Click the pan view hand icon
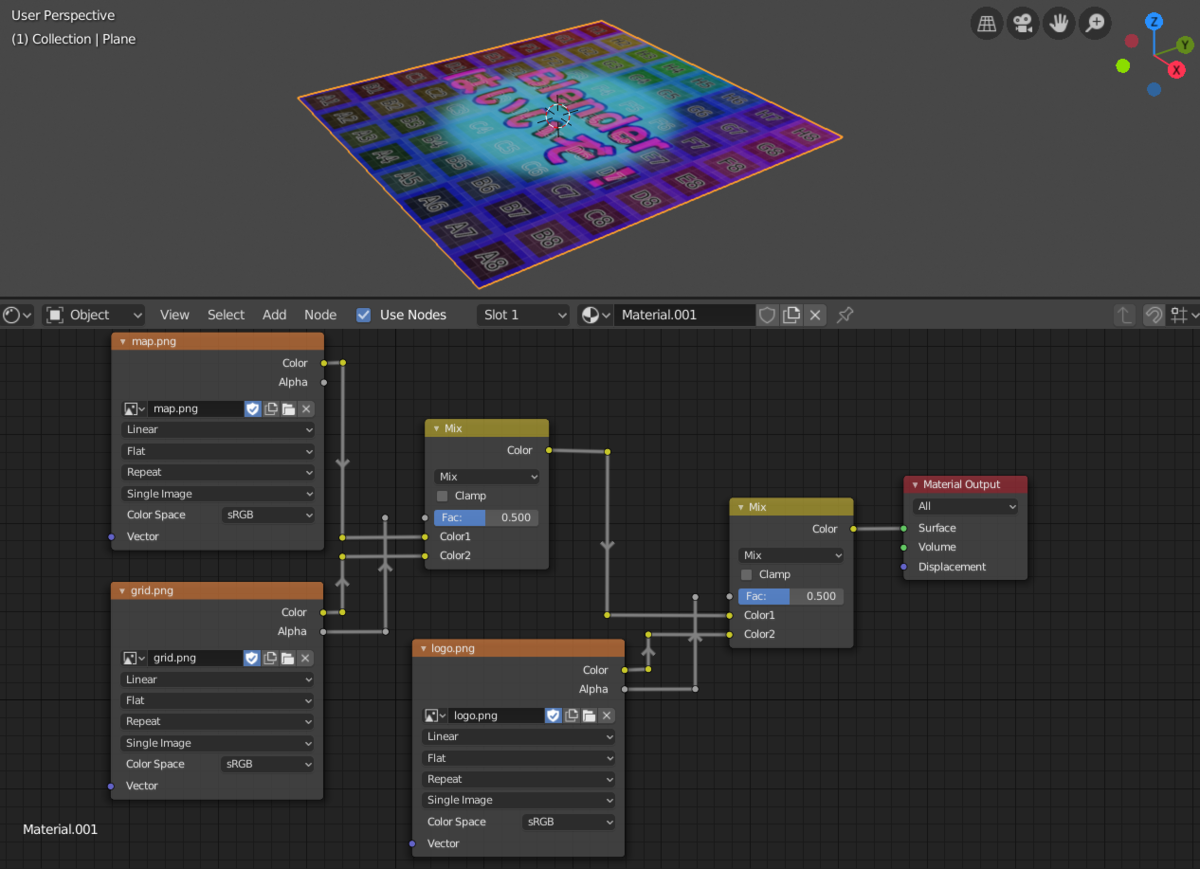Viewport: 1200px width, 869px height. (x=1059, y=23)
